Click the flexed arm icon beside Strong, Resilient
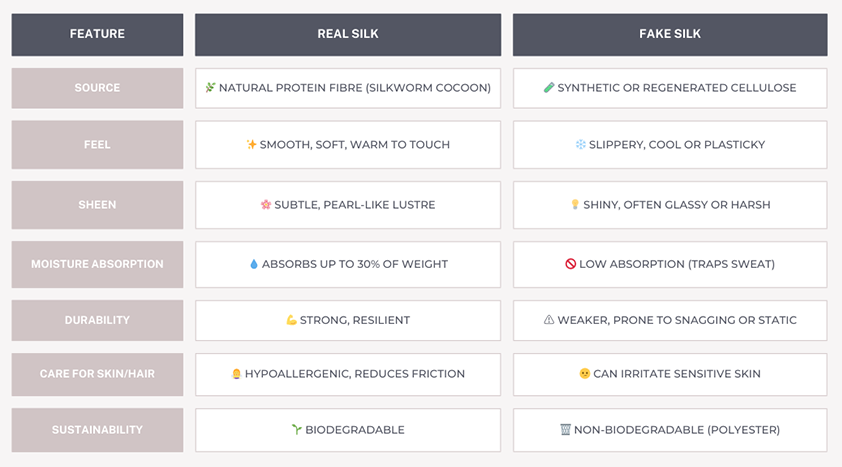The height and width of the screenshot is (467, 842). coord(291,320)
